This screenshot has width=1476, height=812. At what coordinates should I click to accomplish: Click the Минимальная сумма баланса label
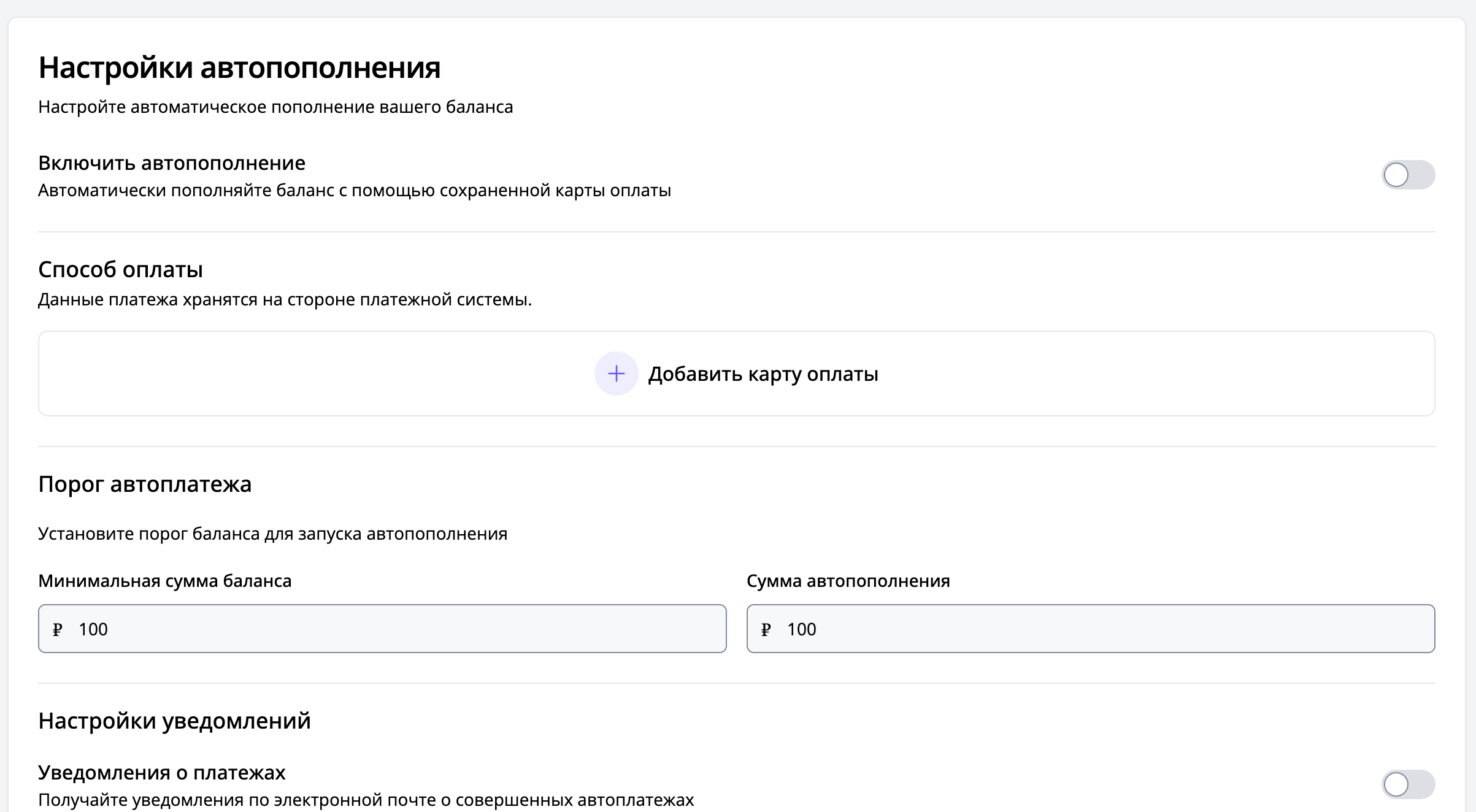(x=164, y=581)
